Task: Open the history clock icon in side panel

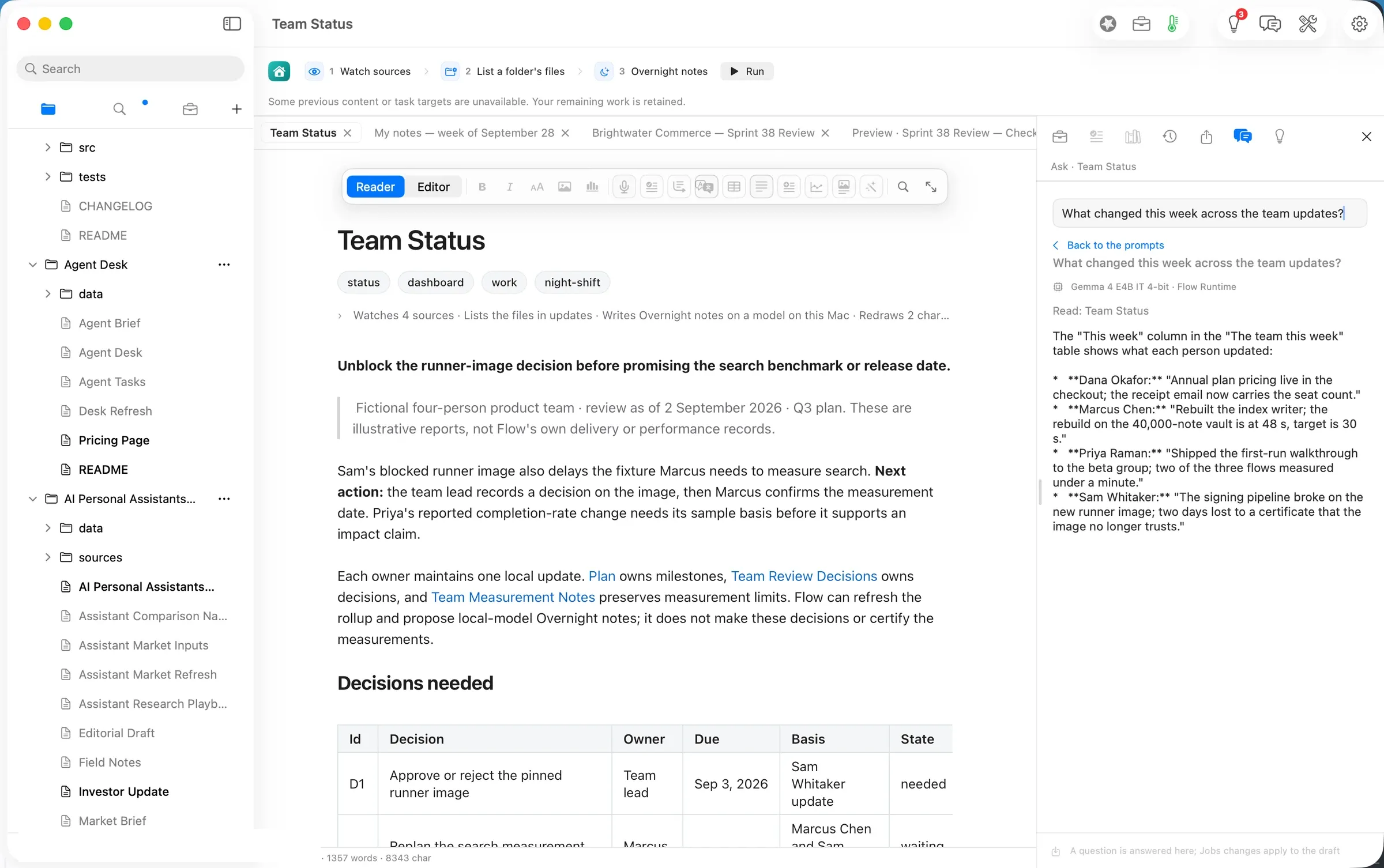Action: [1169, 137]
